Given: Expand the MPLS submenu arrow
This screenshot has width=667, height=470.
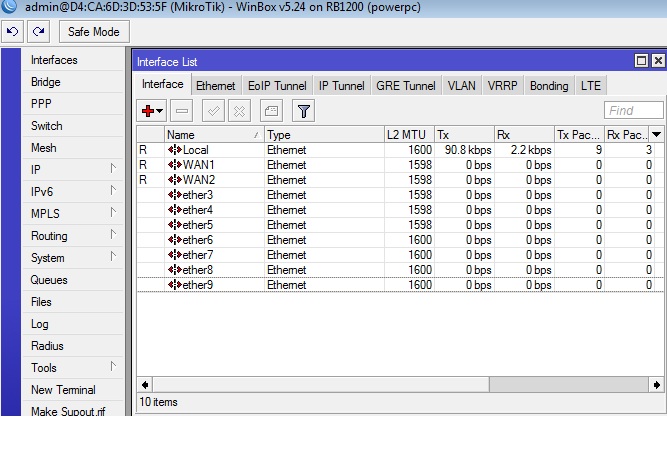Looking at the screenshot, I should [113, 212].
